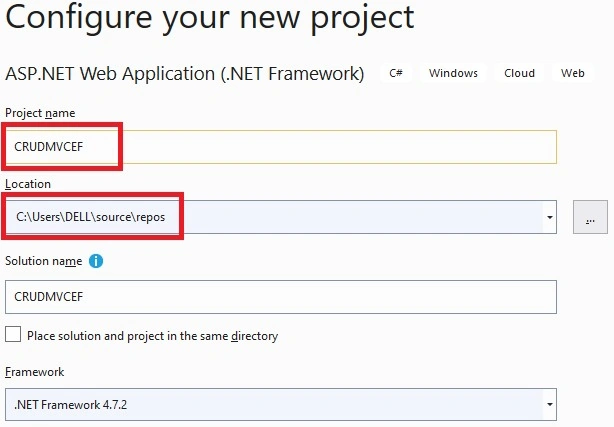Image resolution: width=614 pixels, height=427 pixels.
Task: Click the Solution name info icon
Action: pos(96,261)
